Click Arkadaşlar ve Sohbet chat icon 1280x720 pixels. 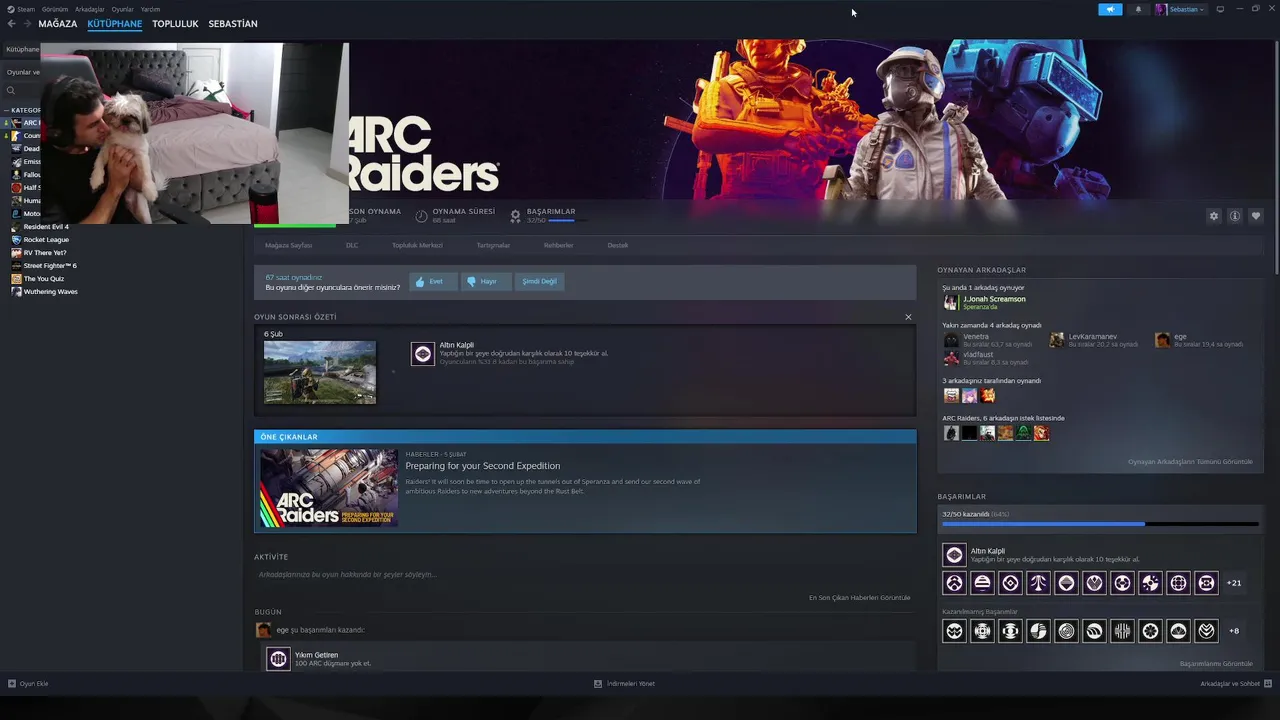(x=1268, y=684)
